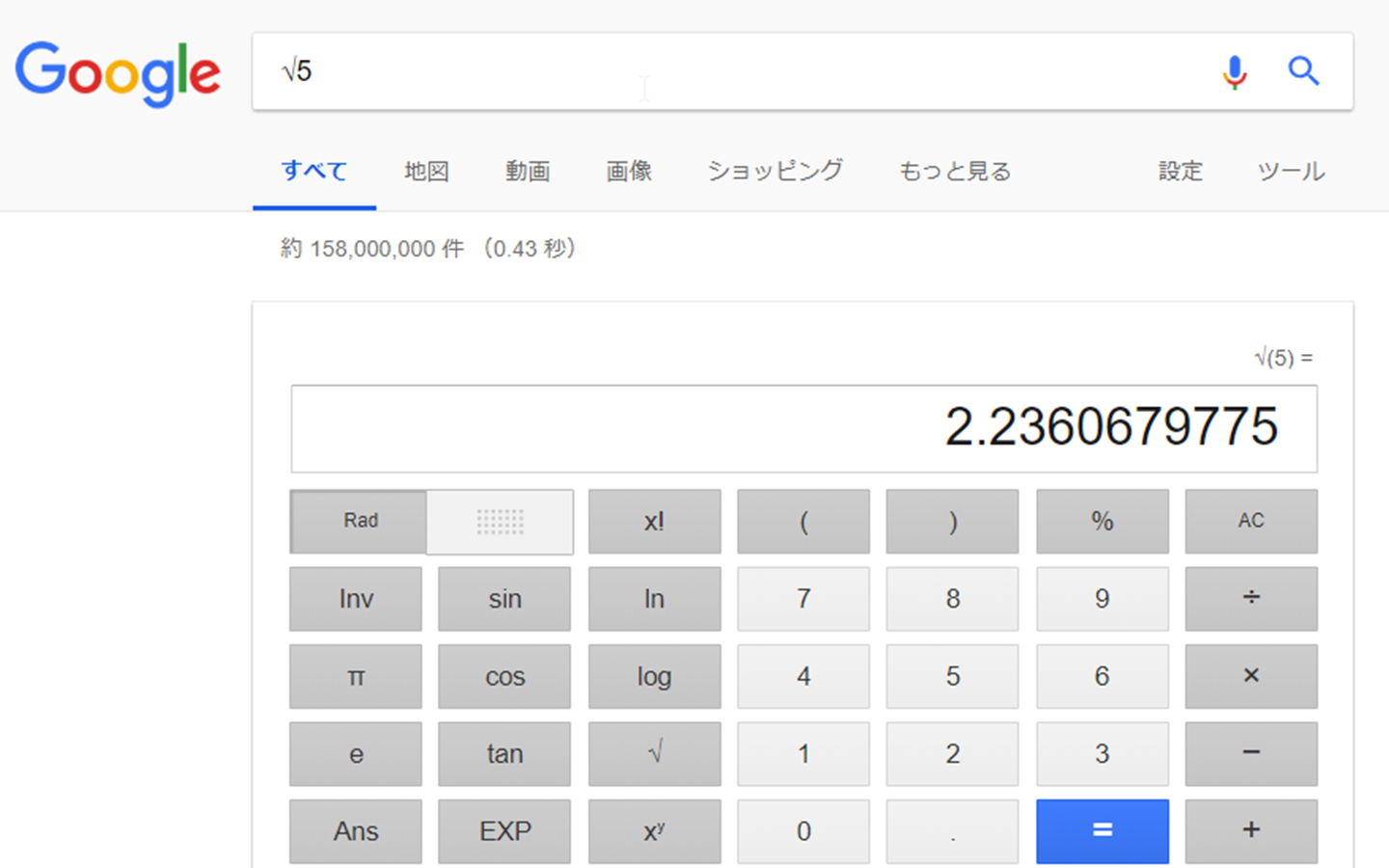Viewport: 1389px width, 868px height.
Task: Click the blue magnifying glass search icon
Action: tap(1303, 70)
